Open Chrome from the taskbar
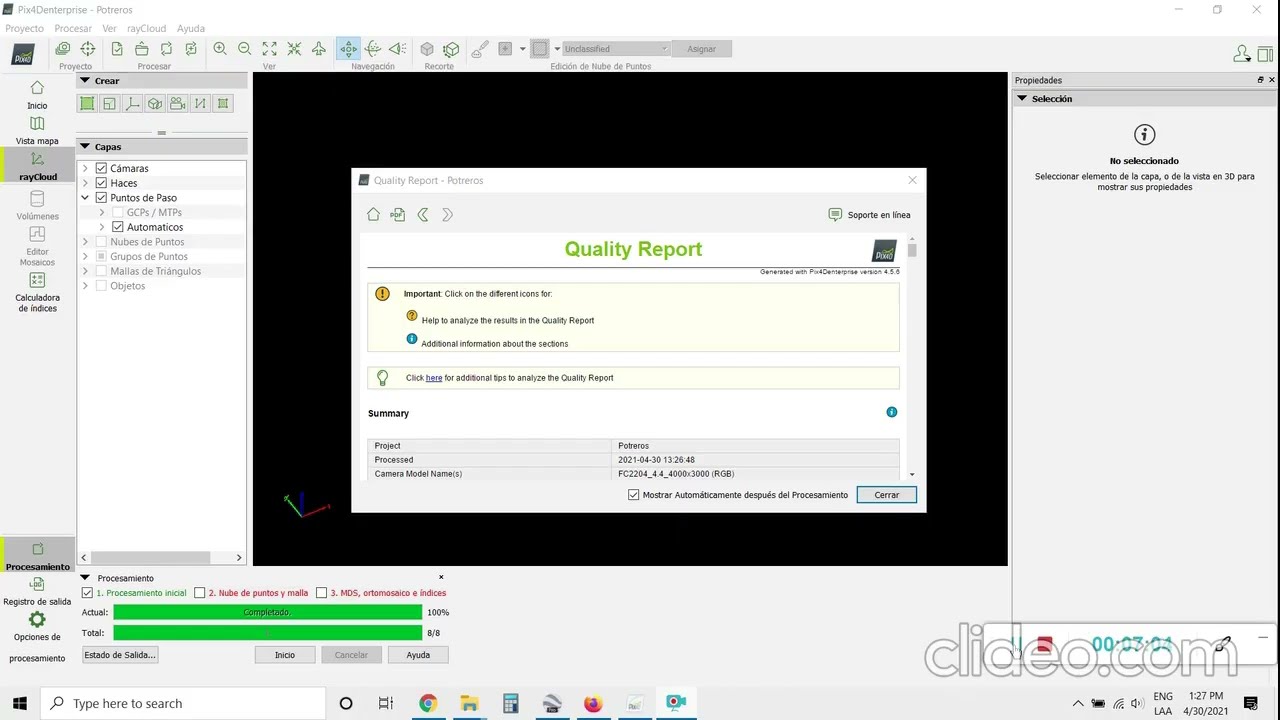1280x720 pixels. coord(428,703)
